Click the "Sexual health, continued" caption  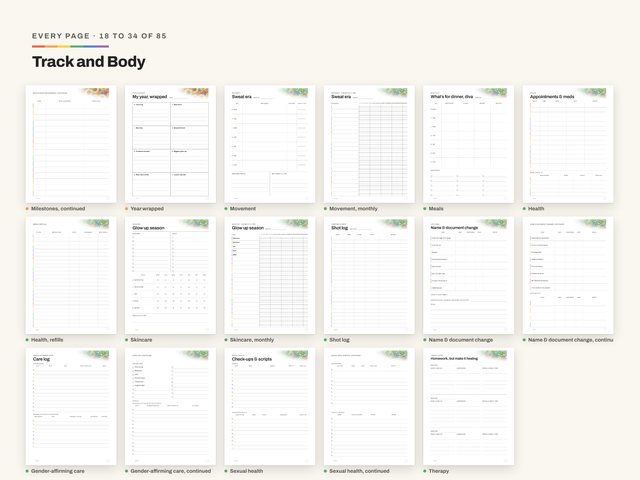[x=359, y=471]
